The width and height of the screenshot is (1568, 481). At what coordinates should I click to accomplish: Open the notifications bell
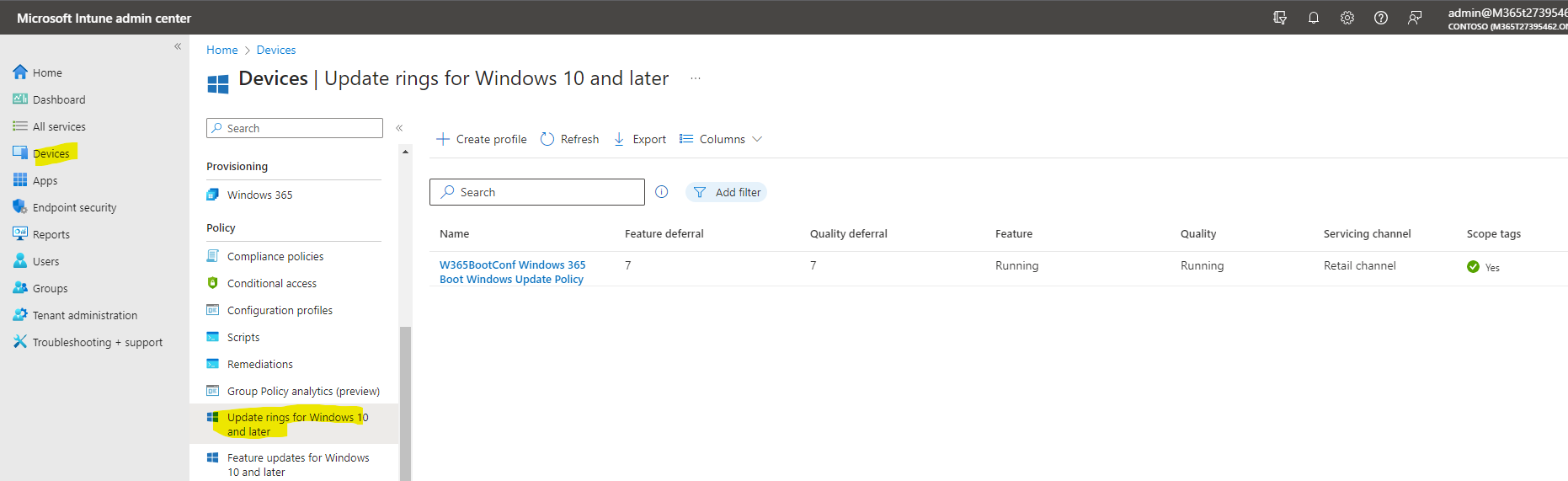[x=1314, y=18]
